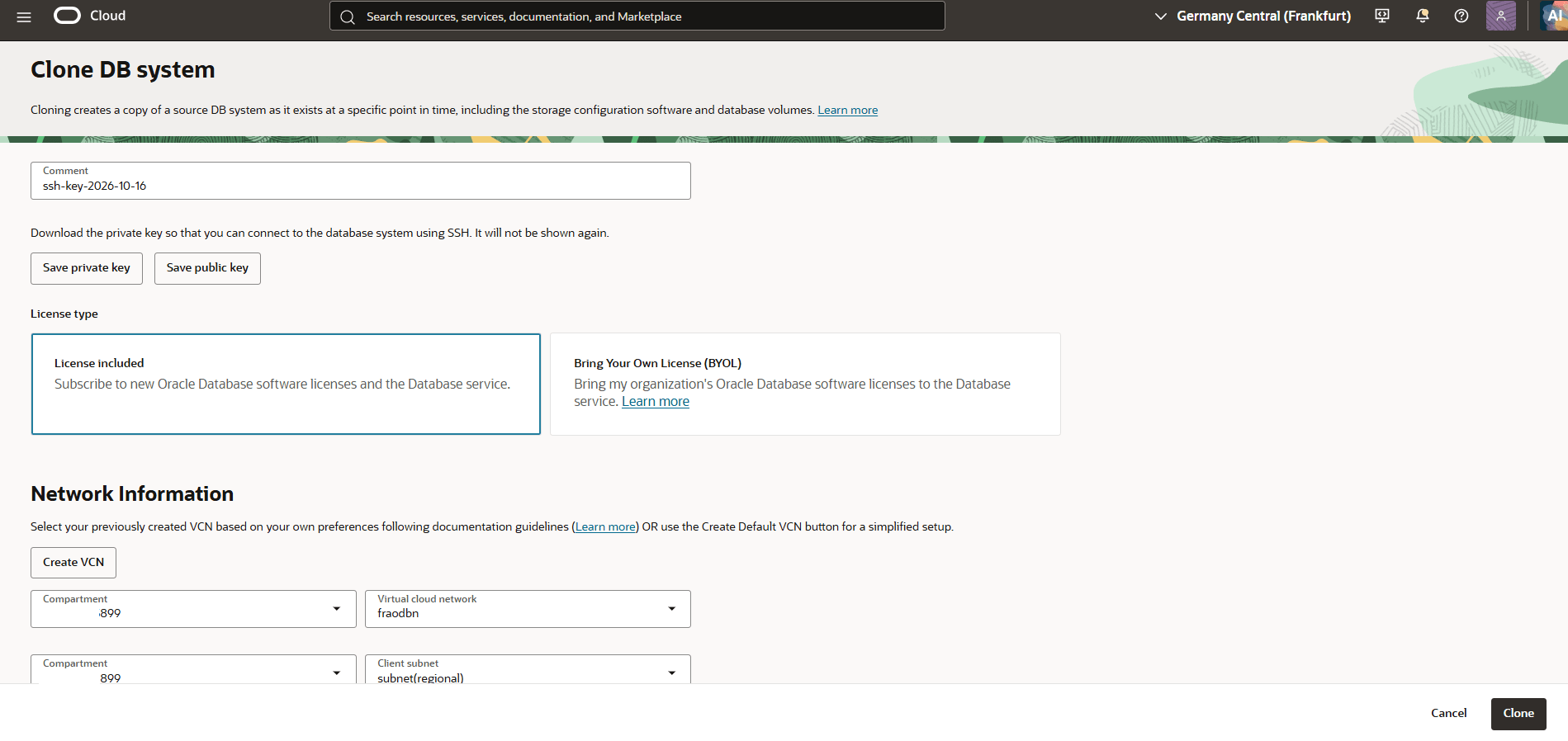Expand the Germany Central (Frankfurt) region selector
Viewport: 1568px width, 741px height.
(x=1253, y=16)
